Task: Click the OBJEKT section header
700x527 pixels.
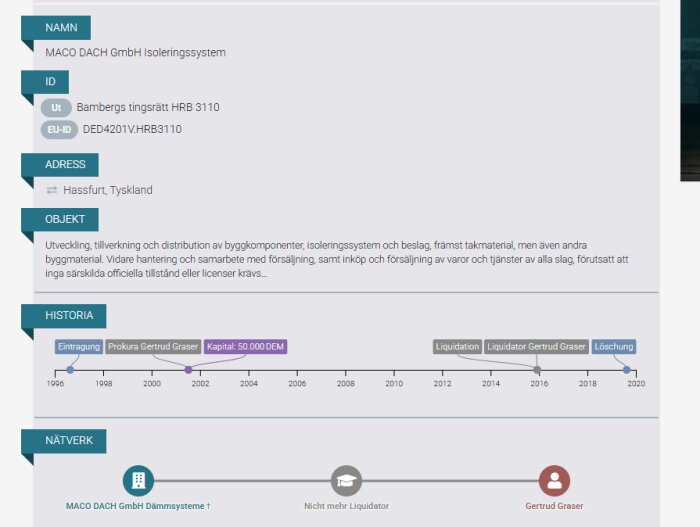Action: (60, 219)
